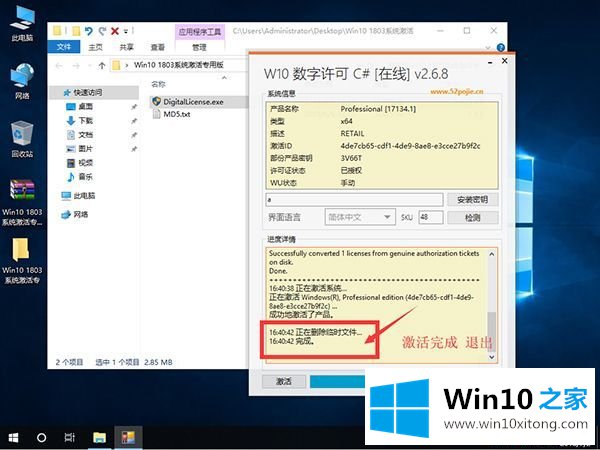Viewport: 600px width, 450px height.
Task: Click the SKU value field
Action: [x=431, y=217]
